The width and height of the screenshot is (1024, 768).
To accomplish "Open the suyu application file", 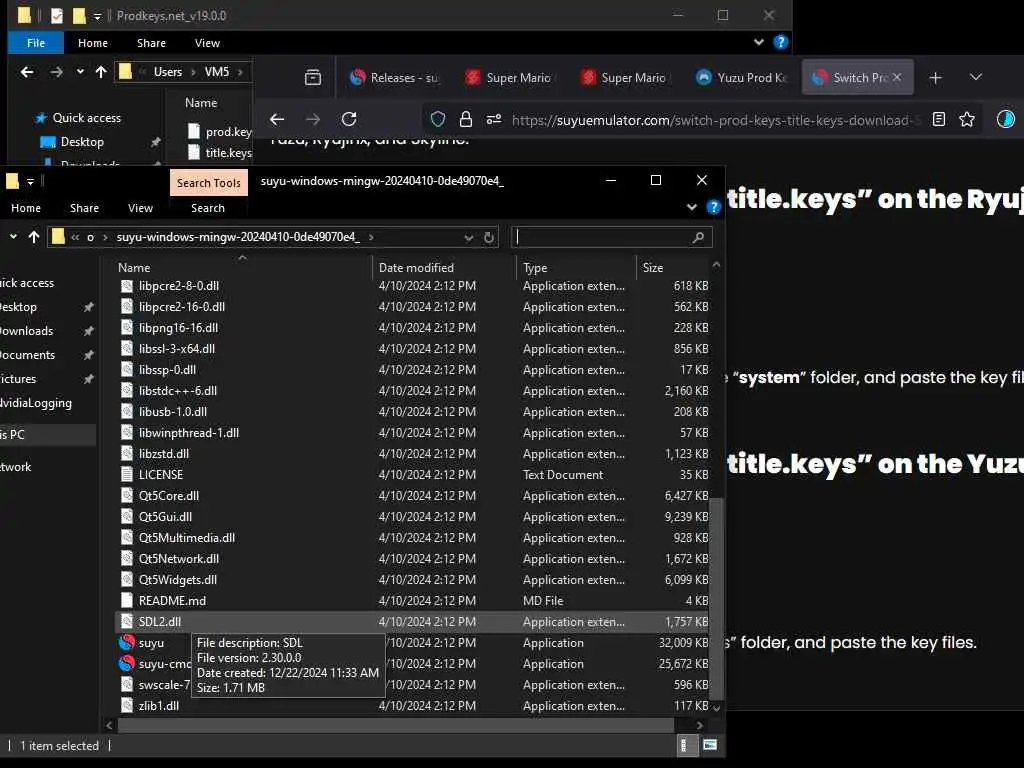I will coord(151,643).
